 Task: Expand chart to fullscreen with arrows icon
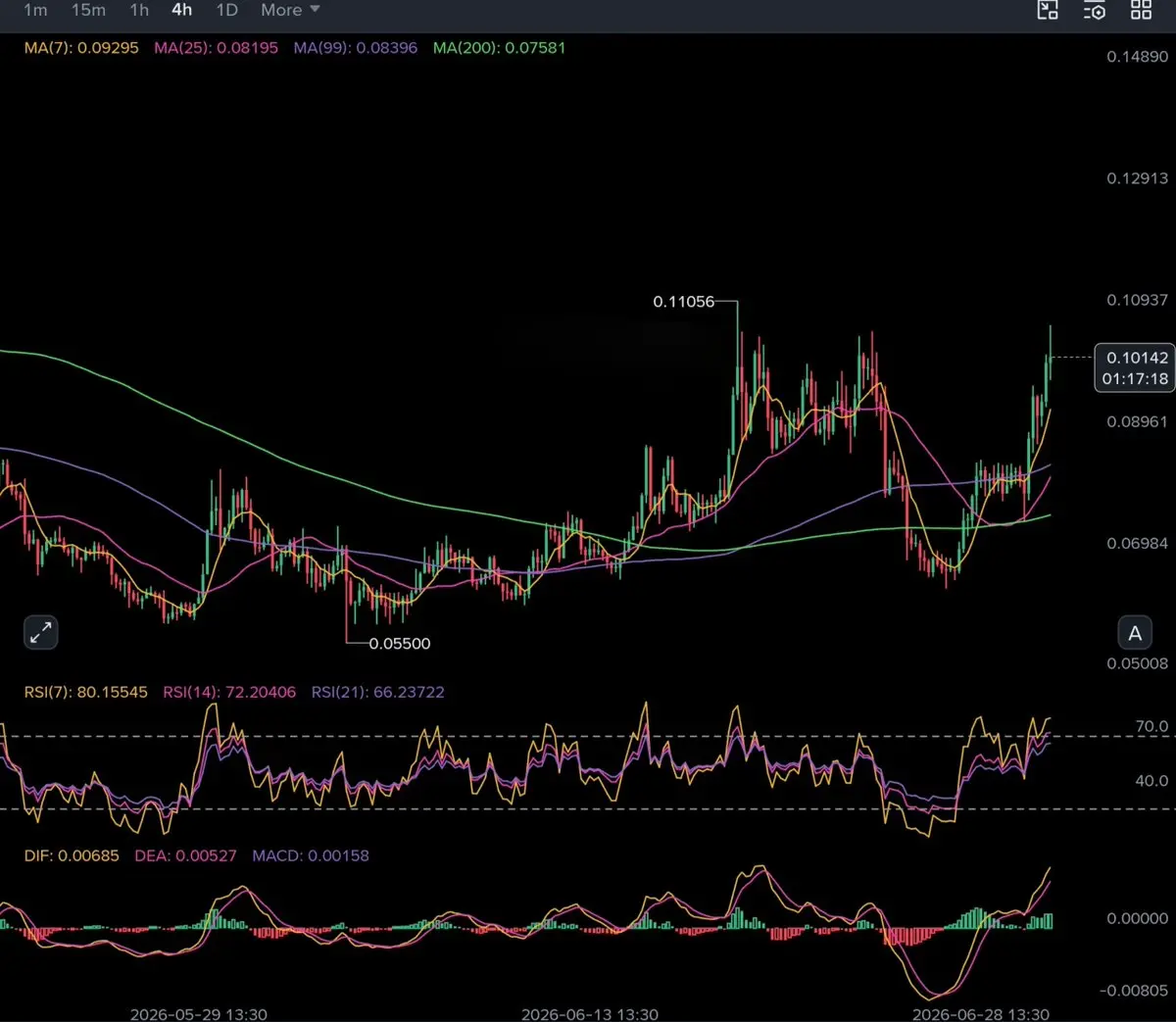point(41,633)
